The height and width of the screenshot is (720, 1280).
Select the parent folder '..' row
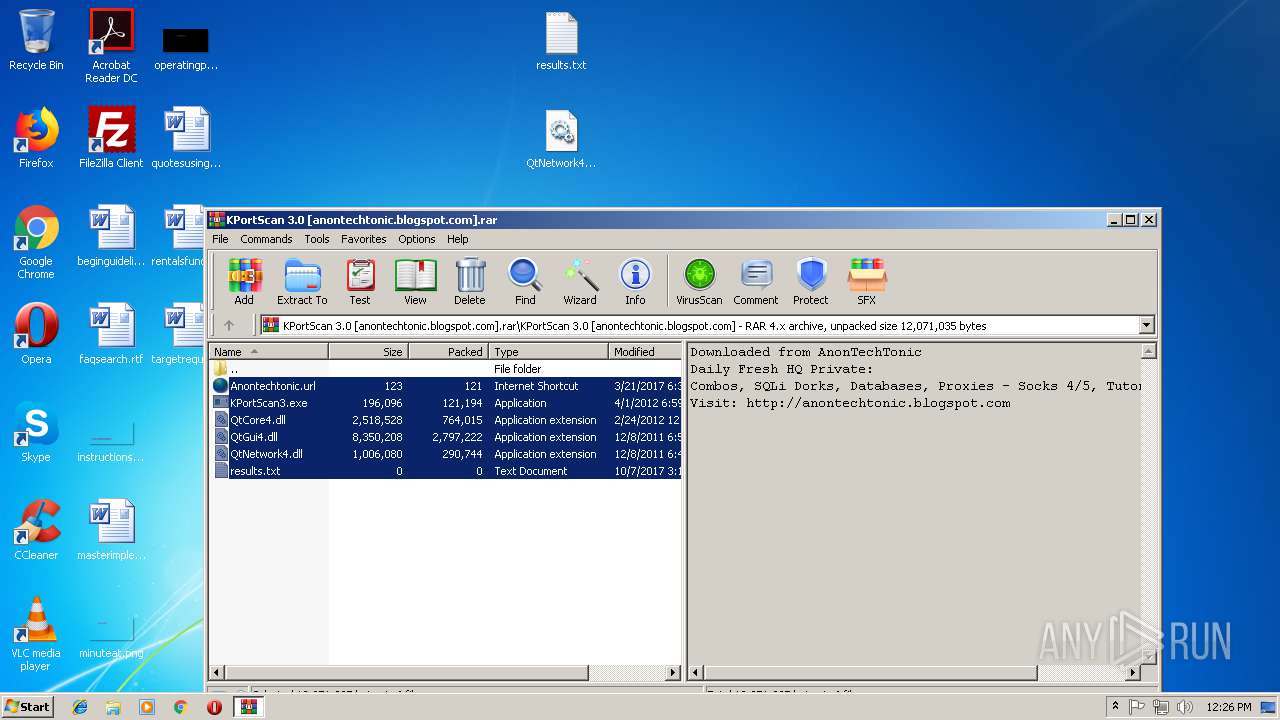445,369
